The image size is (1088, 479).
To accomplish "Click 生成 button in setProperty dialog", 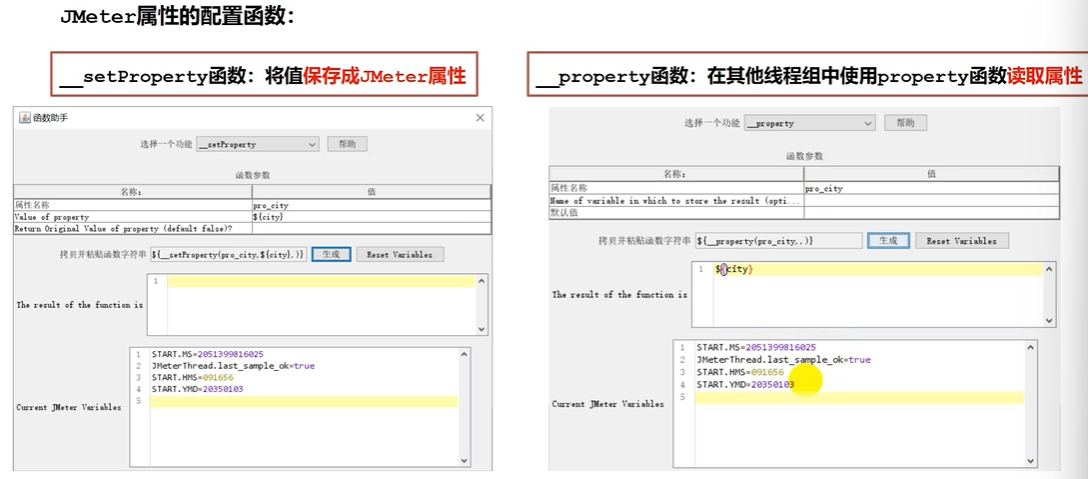I will (x=331, y=254).
